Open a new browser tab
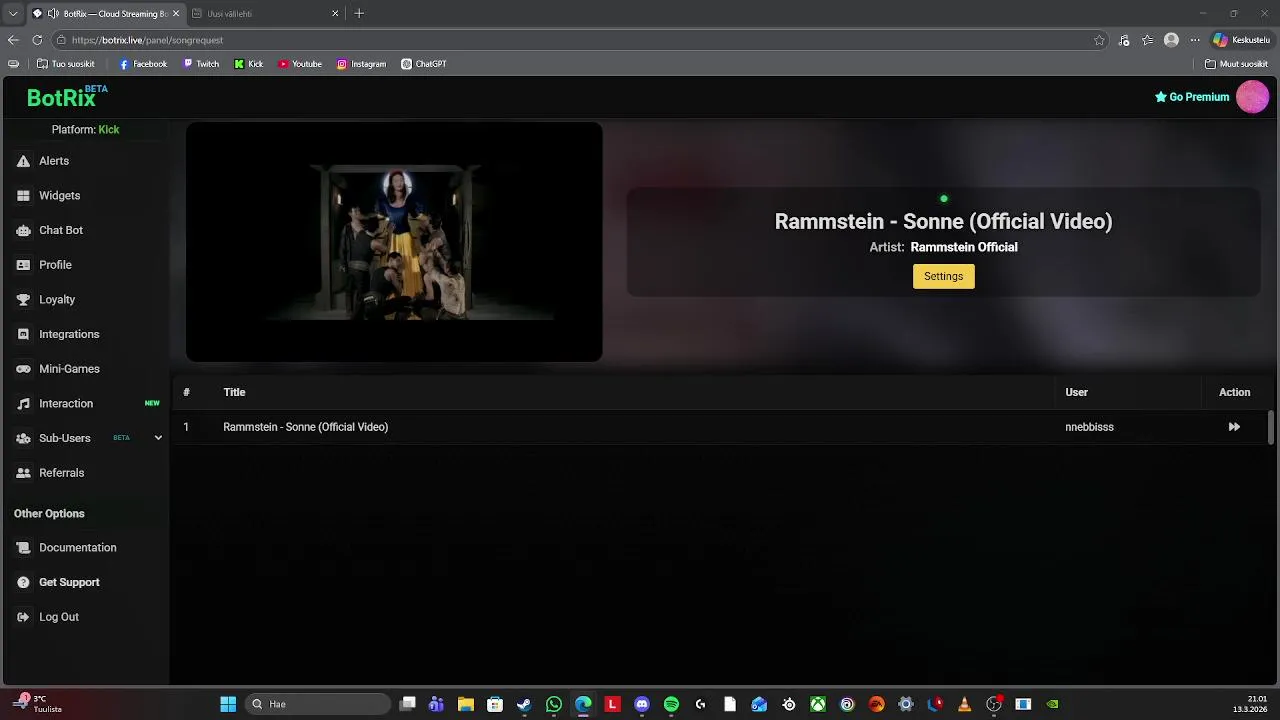Image resolution: width=1280 pixels, height=720 pixels. pos(359,14)
